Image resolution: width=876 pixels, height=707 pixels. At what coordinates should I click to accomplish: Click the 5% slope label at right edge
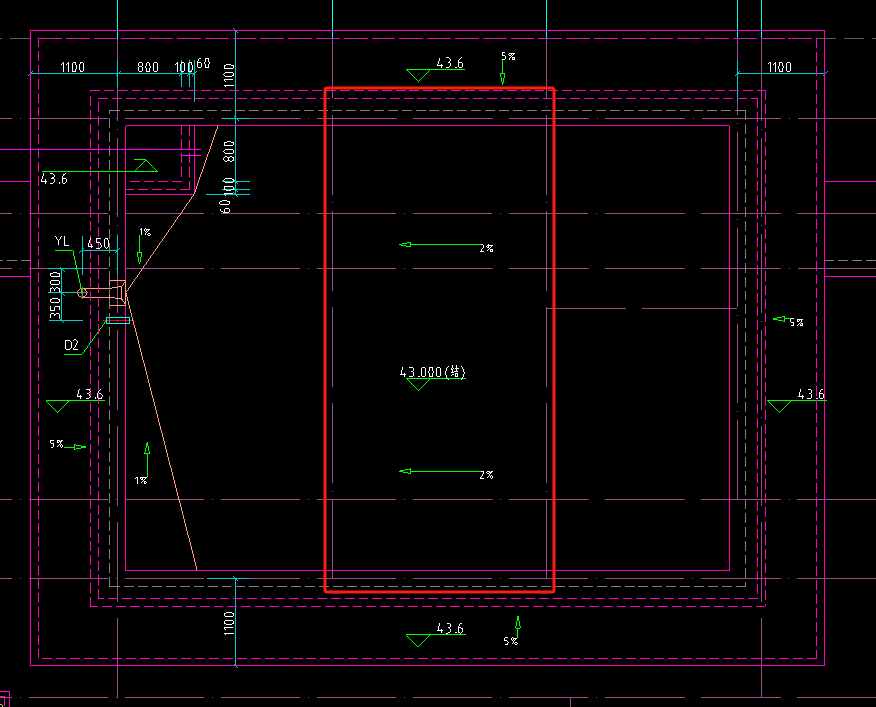pos(796,322)
